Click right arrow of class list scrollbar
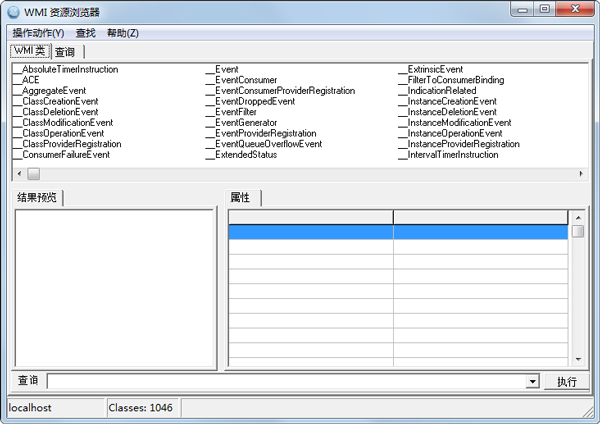Screen dimensions: 600x424 point(581,173)
